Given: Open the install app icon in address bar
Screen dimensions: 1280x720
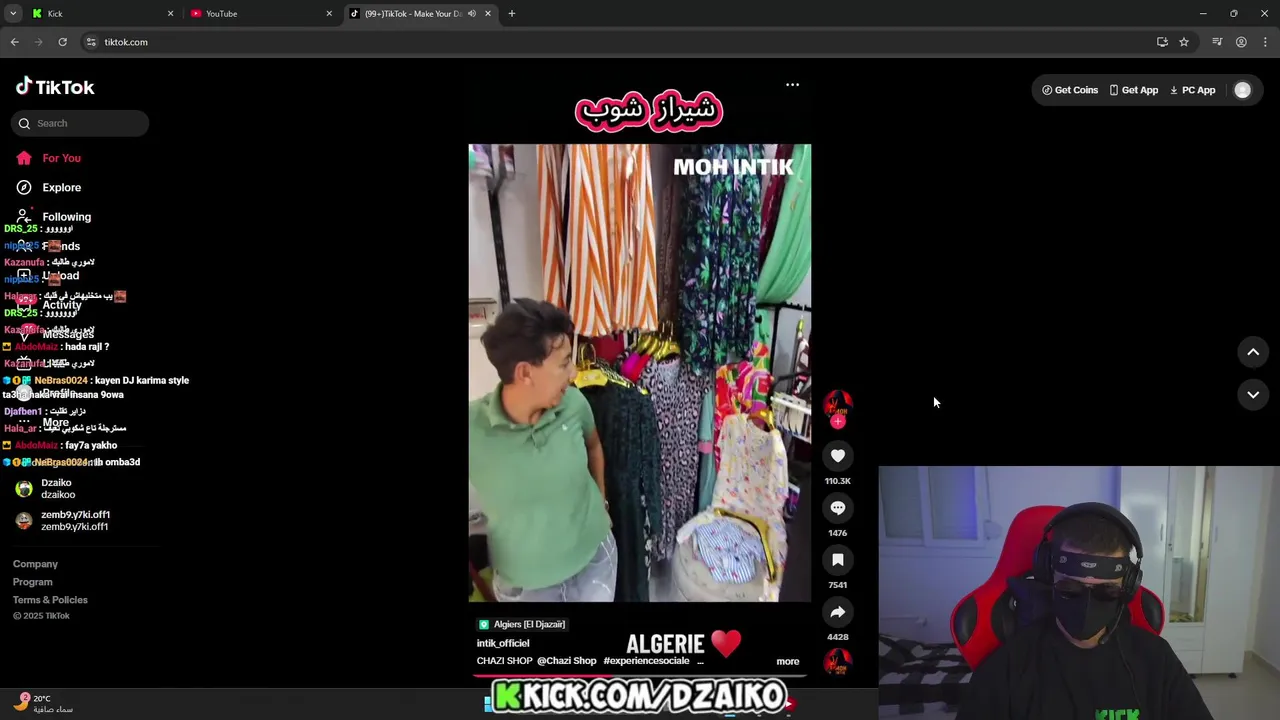Looking at the screenshot, I should [x=1162, y=42].
